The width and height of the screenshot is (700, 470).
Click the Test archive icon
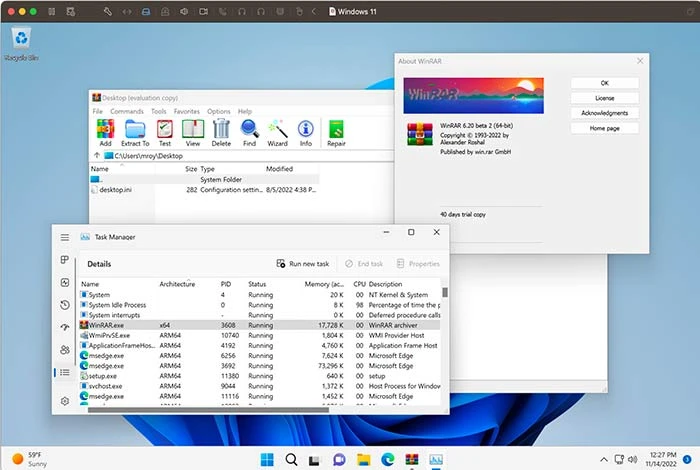pyautogui.click(x=165, y=133)
